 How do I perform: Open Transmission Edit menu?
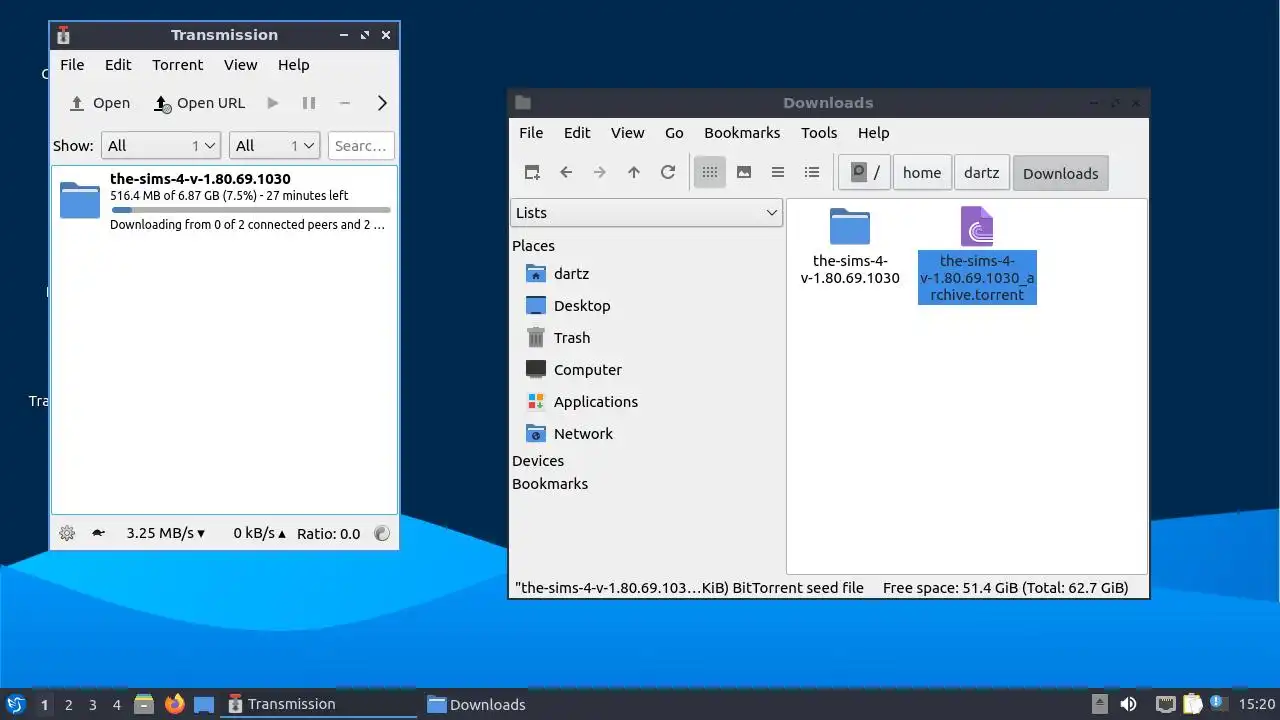point(118,65)
